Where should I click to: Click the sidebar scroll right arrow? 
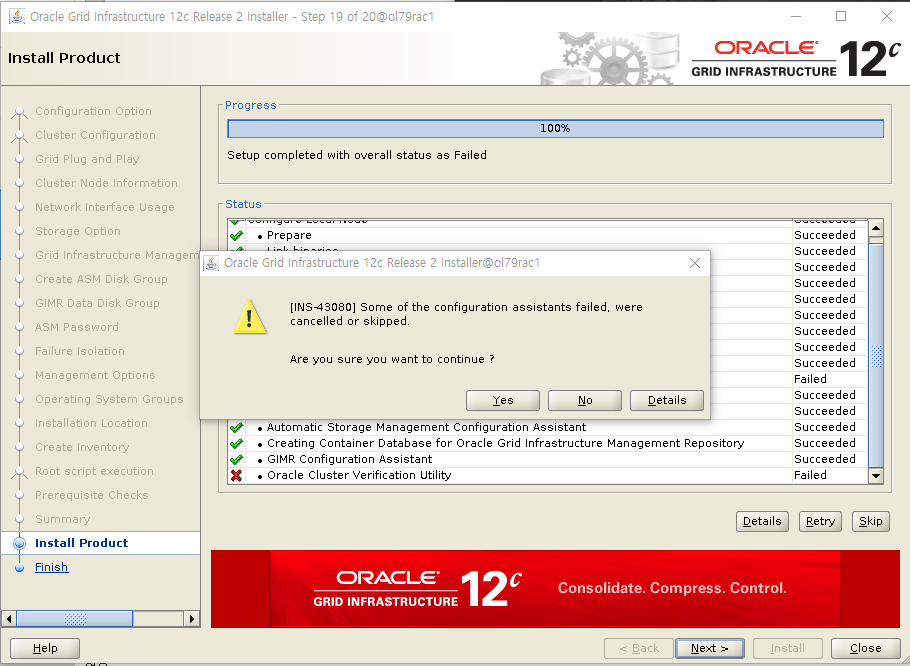tap(192, 619)
